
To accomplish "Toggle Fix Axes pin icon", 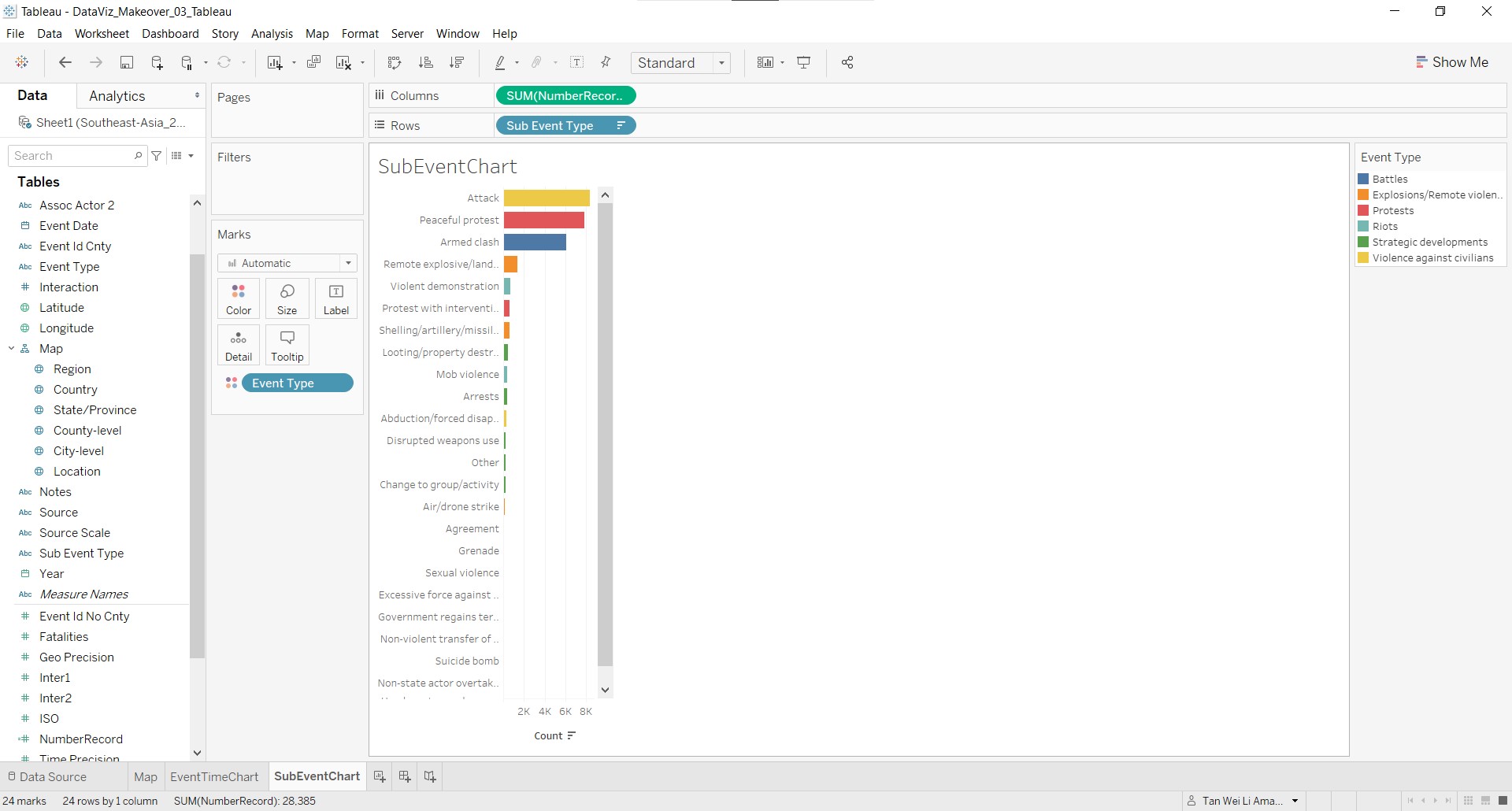I will [x=606, y=63].
